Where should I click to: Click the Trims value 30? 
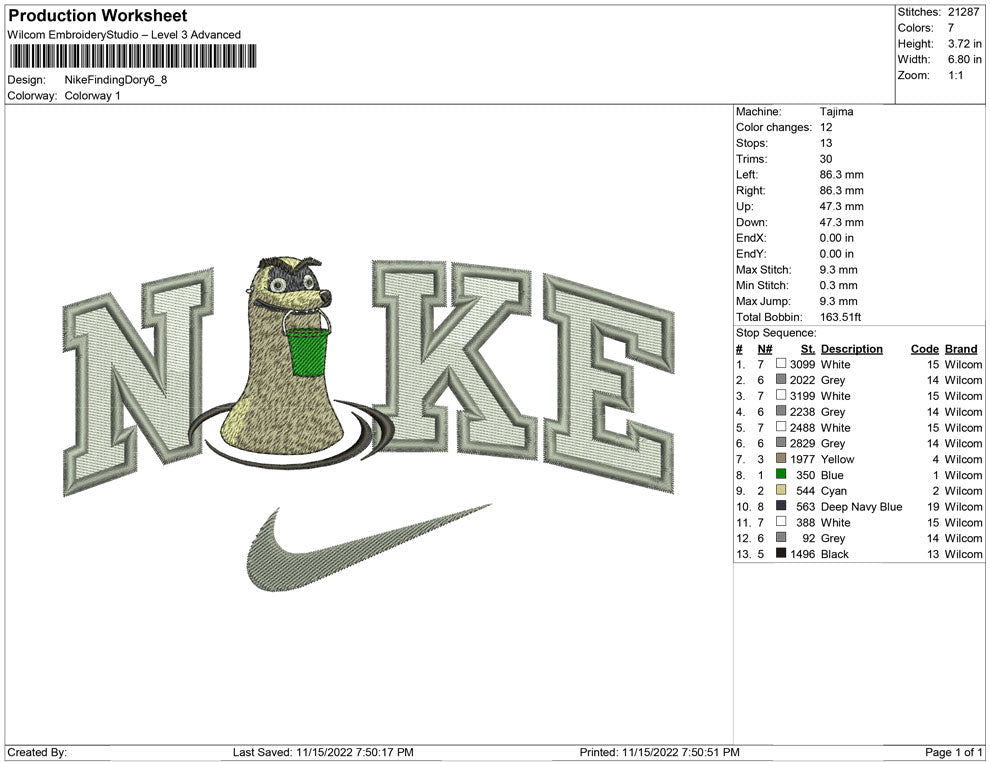826,158
